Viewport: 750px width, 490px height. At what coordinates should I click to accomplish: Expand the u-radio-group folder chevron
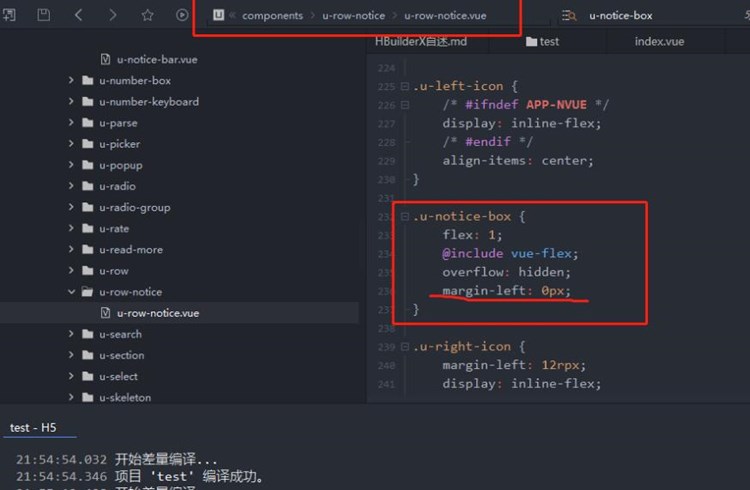tap(71, 206)
